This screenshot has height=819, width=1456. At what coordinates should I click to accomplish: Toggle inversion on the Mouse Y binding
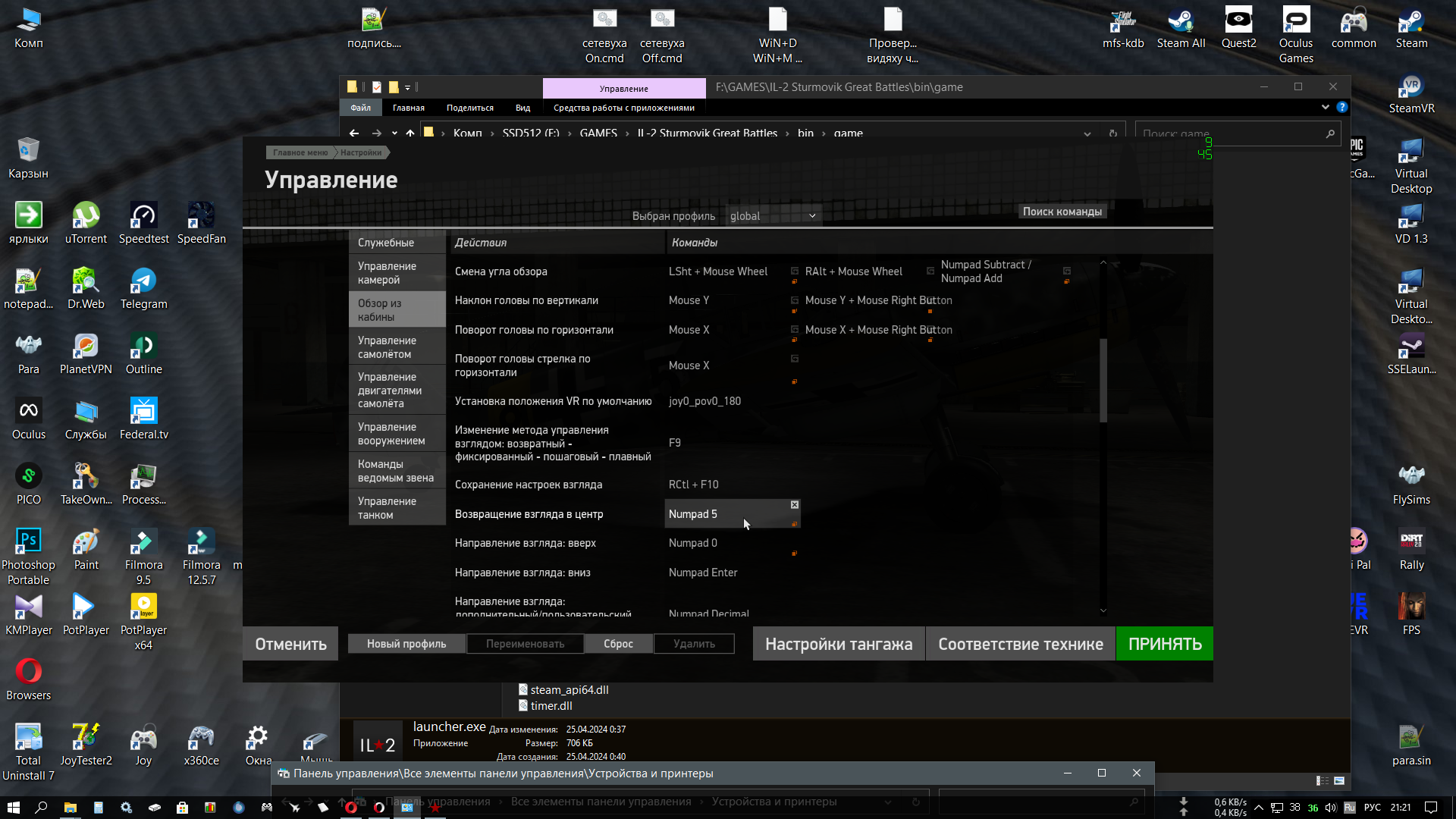795,301
